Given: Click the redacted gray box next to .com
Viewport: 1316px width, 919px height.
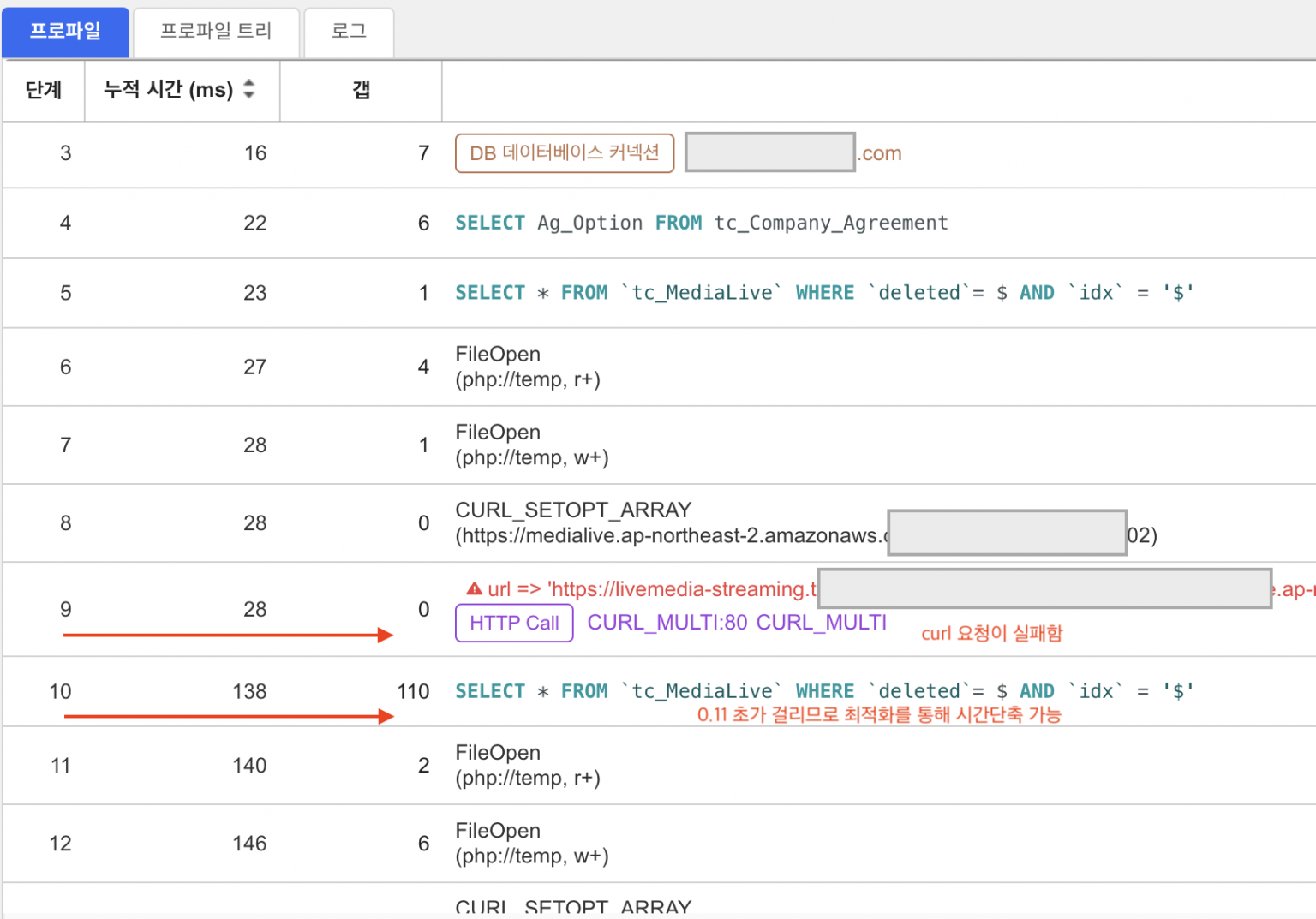Looking at the screenshot, I should click(x=769, y=152).
